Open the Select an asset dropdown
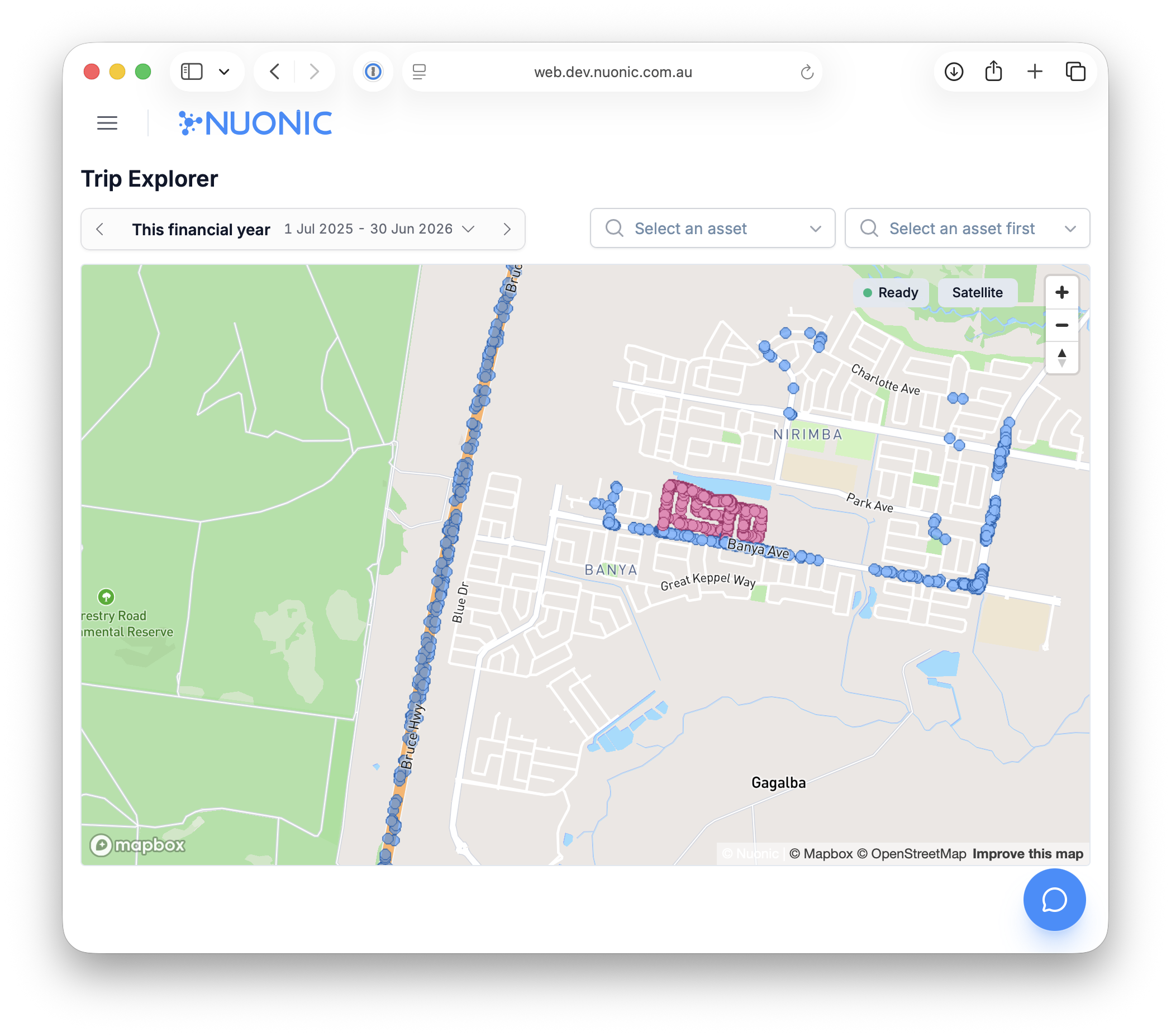Image resolution: width=1171 pixels, height=1036 pixels. click(712, 228)
